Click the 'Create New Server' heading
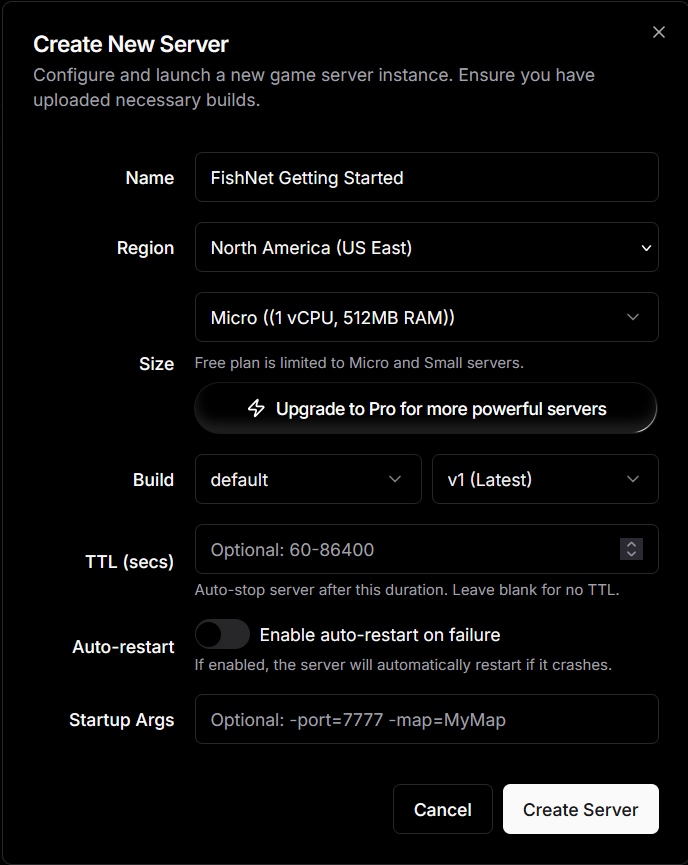 131,44
